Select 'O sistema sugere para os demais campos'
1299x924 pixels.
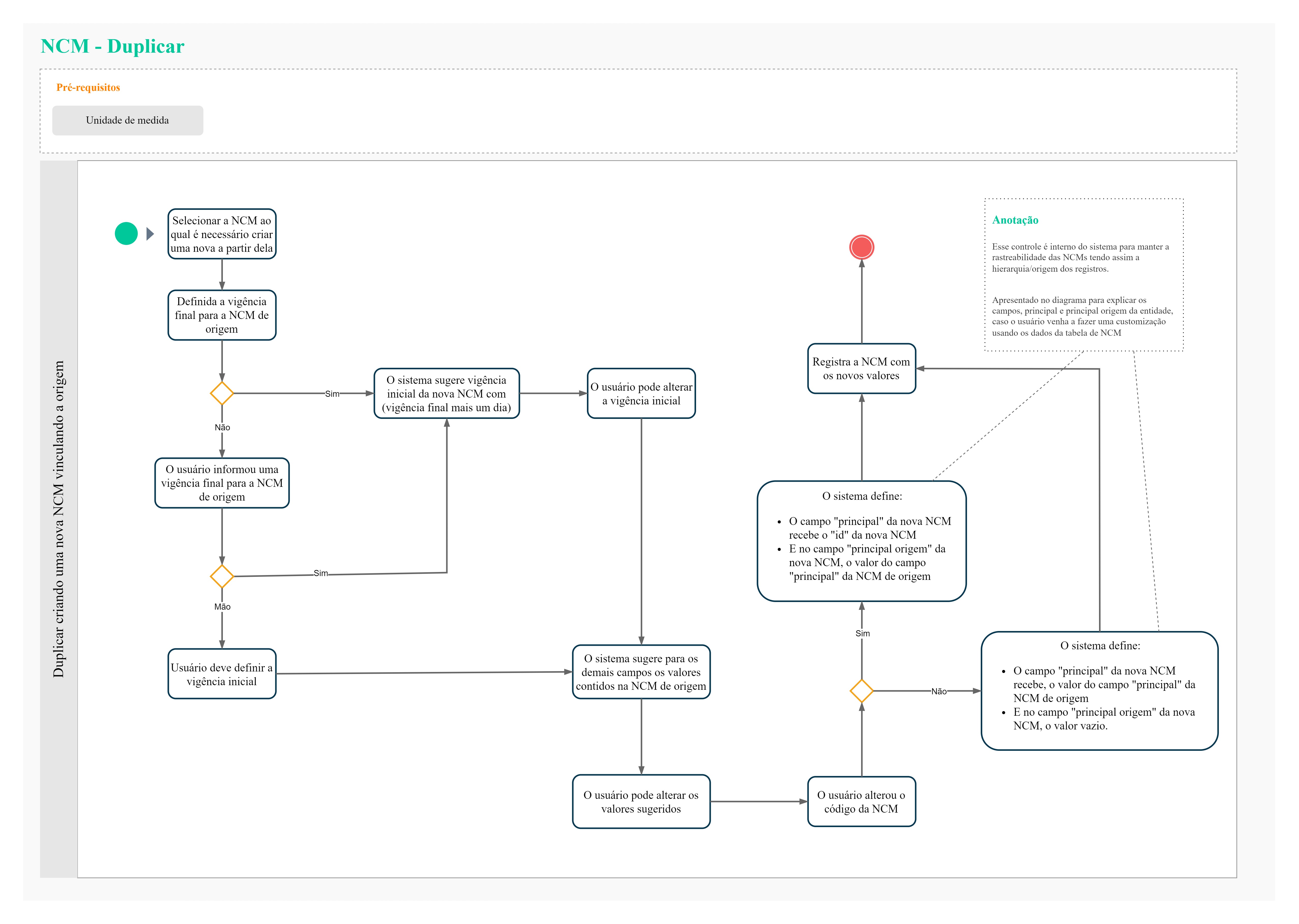[x=641, y=671]
